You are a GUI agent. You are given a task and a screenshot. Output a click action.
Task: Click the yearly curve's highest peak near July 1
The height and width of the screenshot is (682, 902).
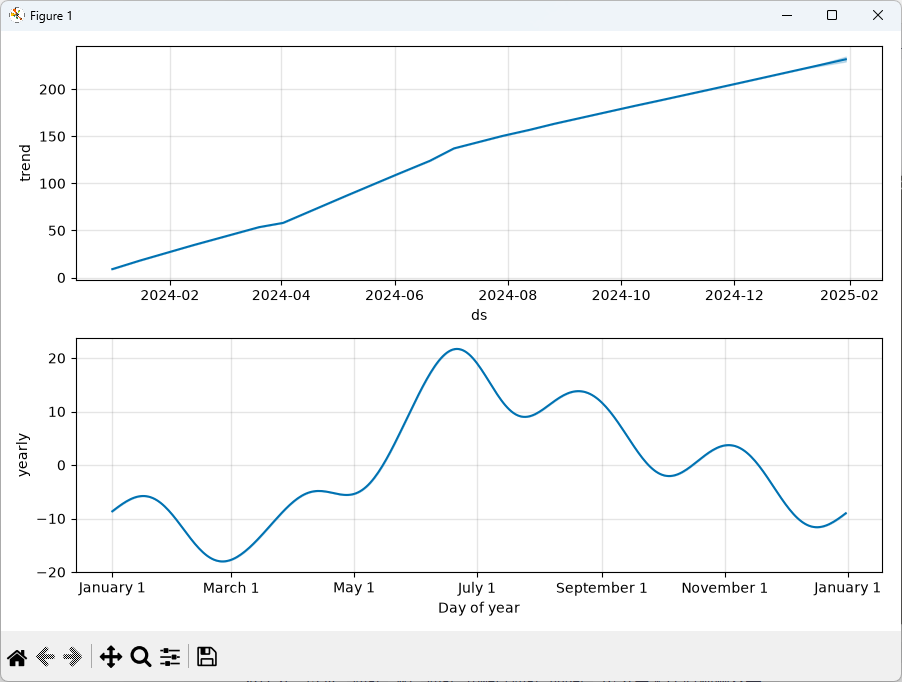(x=456, y=349)
